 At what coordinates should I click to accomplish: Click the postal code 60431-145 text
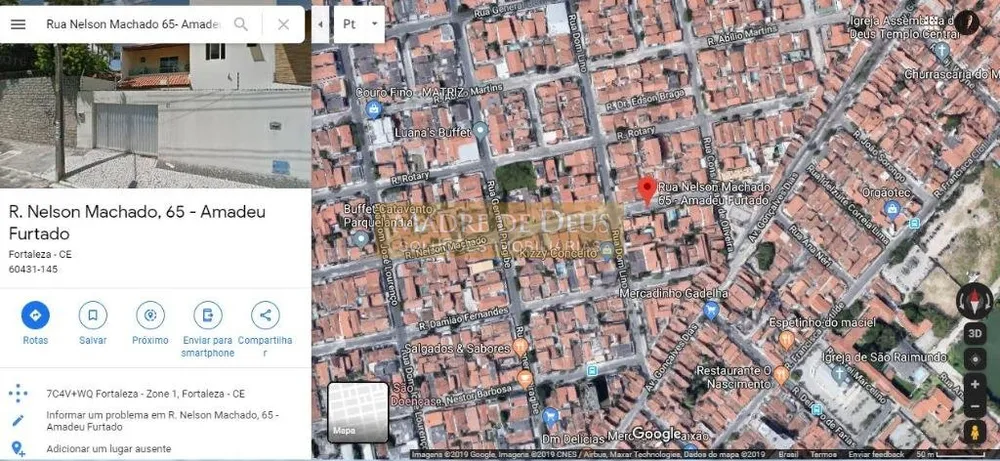coord(33,269)
